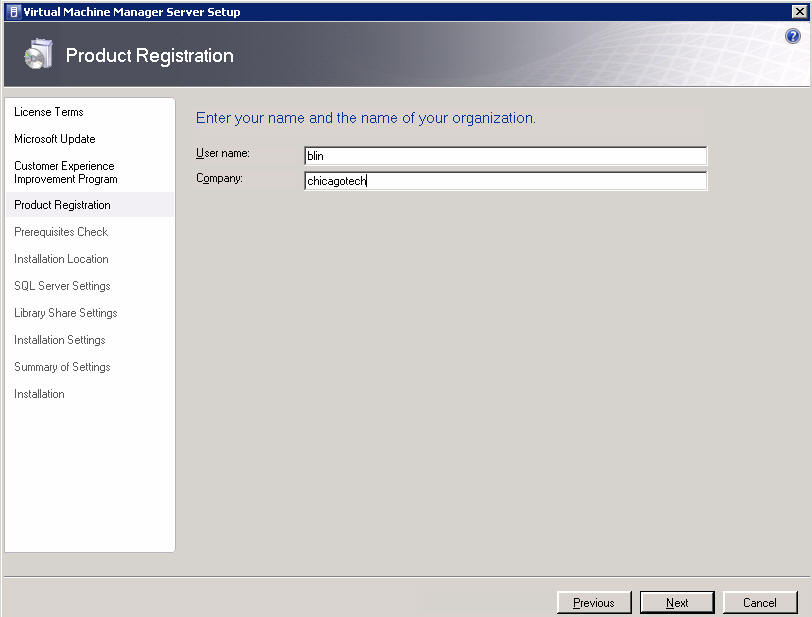The image size is (812, 617).
Task: Focus the Company text field
Action: [x=505, y=181]
